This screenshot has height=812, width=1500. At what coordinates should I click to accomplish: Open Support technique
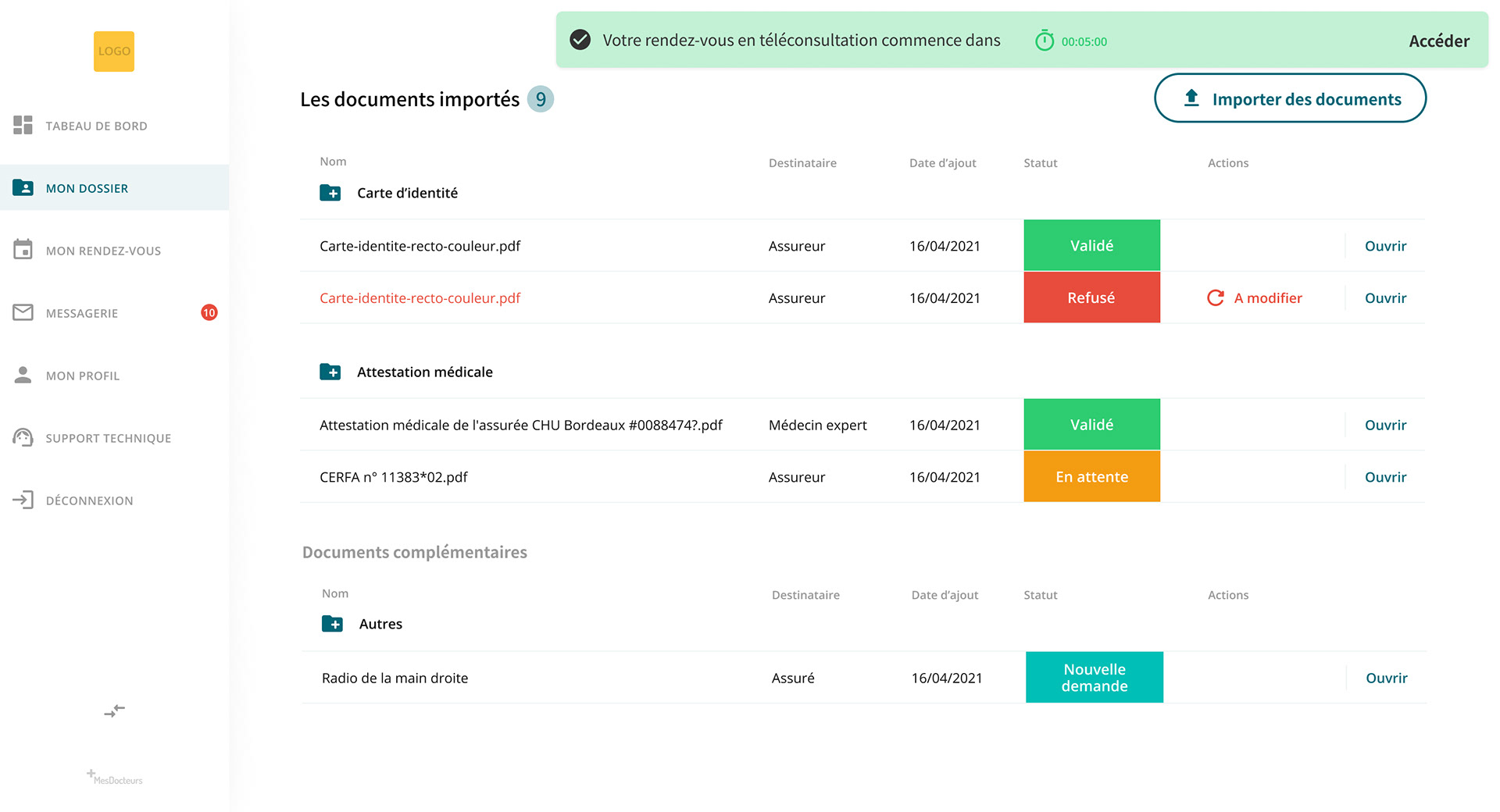pyautogui.click(x=114, y=438)
